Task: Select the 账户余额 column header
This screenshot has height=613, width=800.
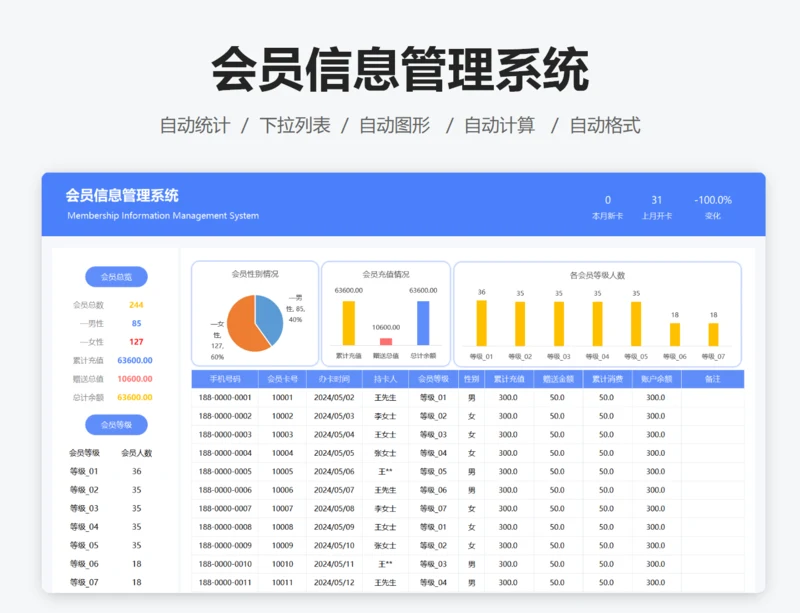Action: coord(657,379)
